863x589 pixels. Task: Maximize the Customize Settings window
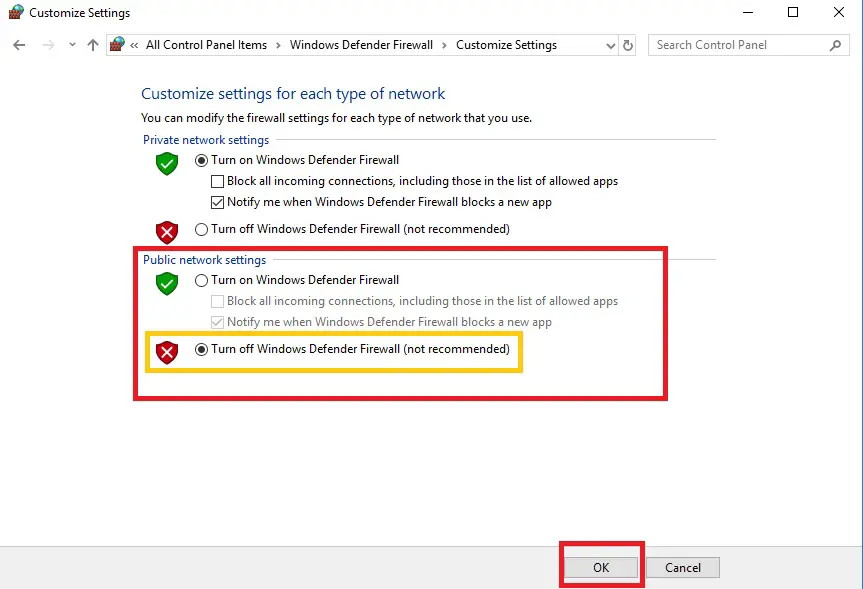(x=793, y=12)
